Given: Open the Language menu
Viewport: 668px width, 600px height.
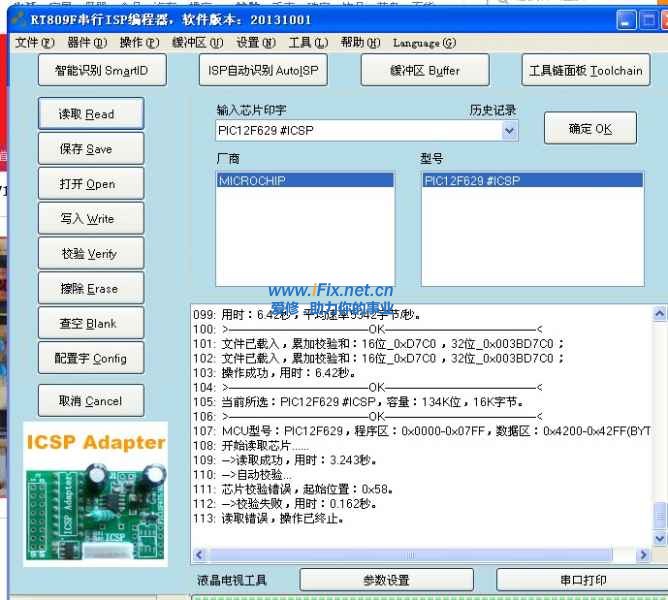Looking at the screenshot, I should [x=424, y=43].
